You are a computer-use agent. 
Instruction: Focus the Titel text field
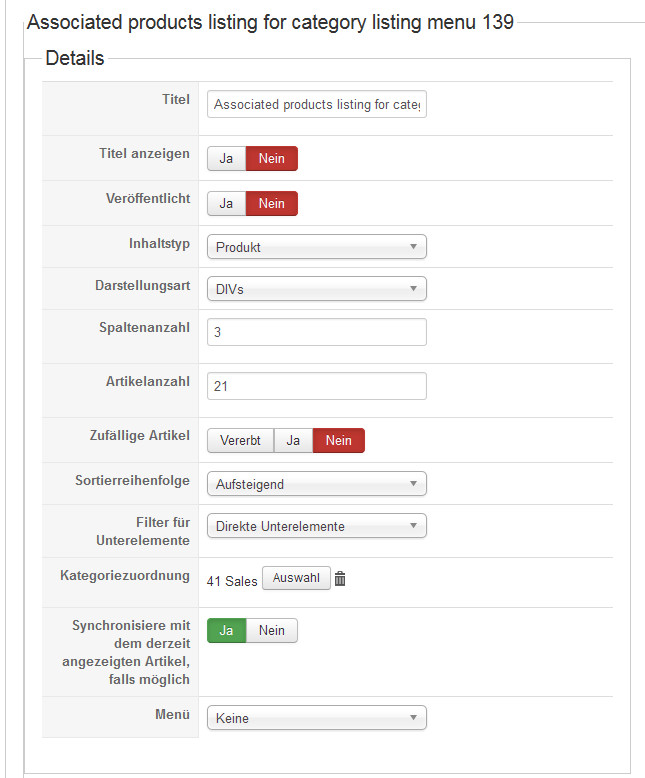coord(316,104)
